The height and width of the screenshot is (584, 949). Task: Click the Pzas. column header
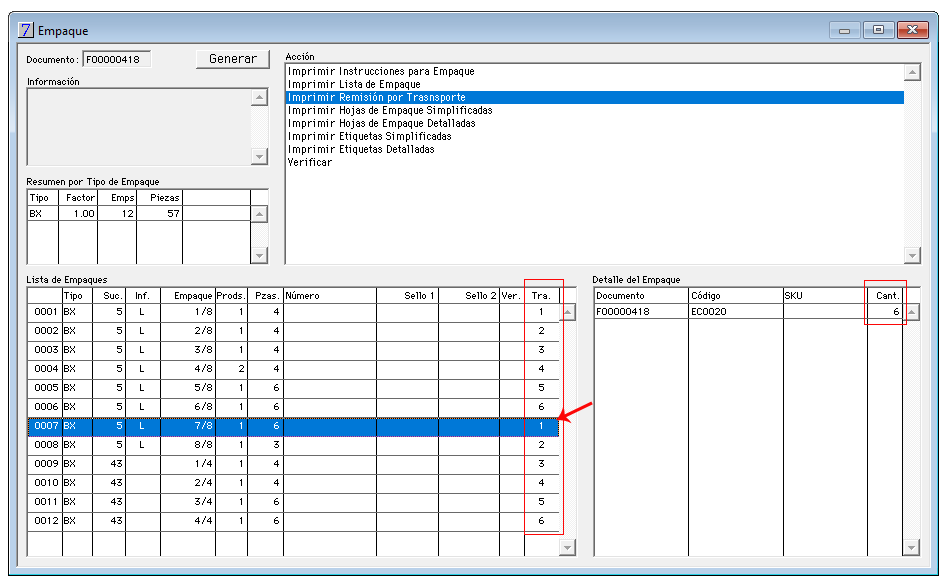point(266,296)
